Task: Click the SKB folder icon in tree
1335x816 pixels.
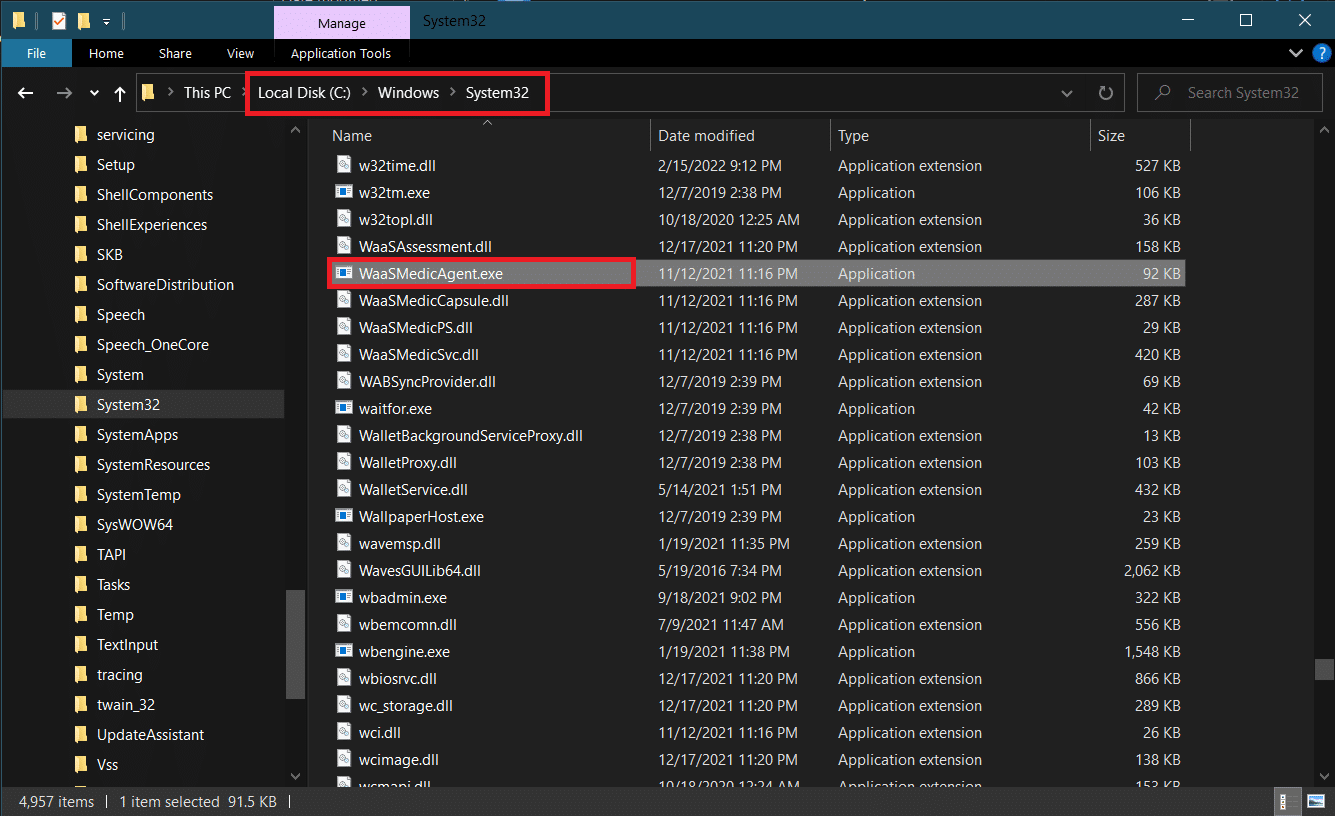Action: coord(82,255)
